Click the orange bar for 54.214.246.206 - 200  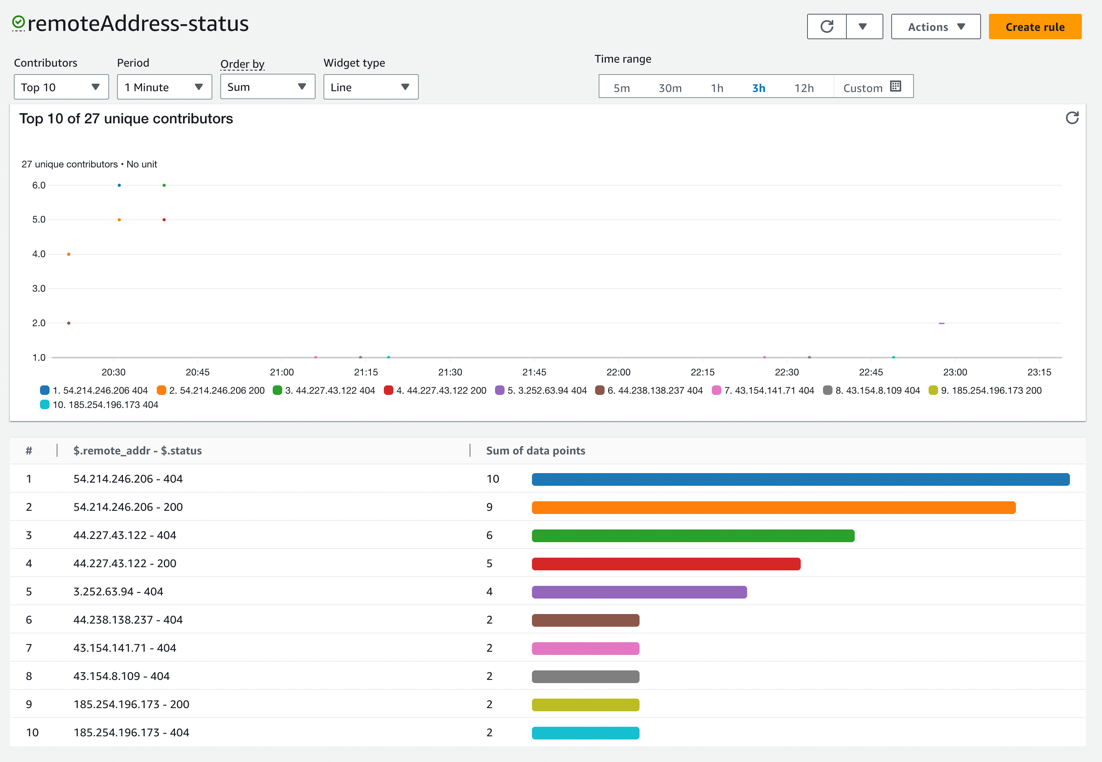[x=775, y=507]
